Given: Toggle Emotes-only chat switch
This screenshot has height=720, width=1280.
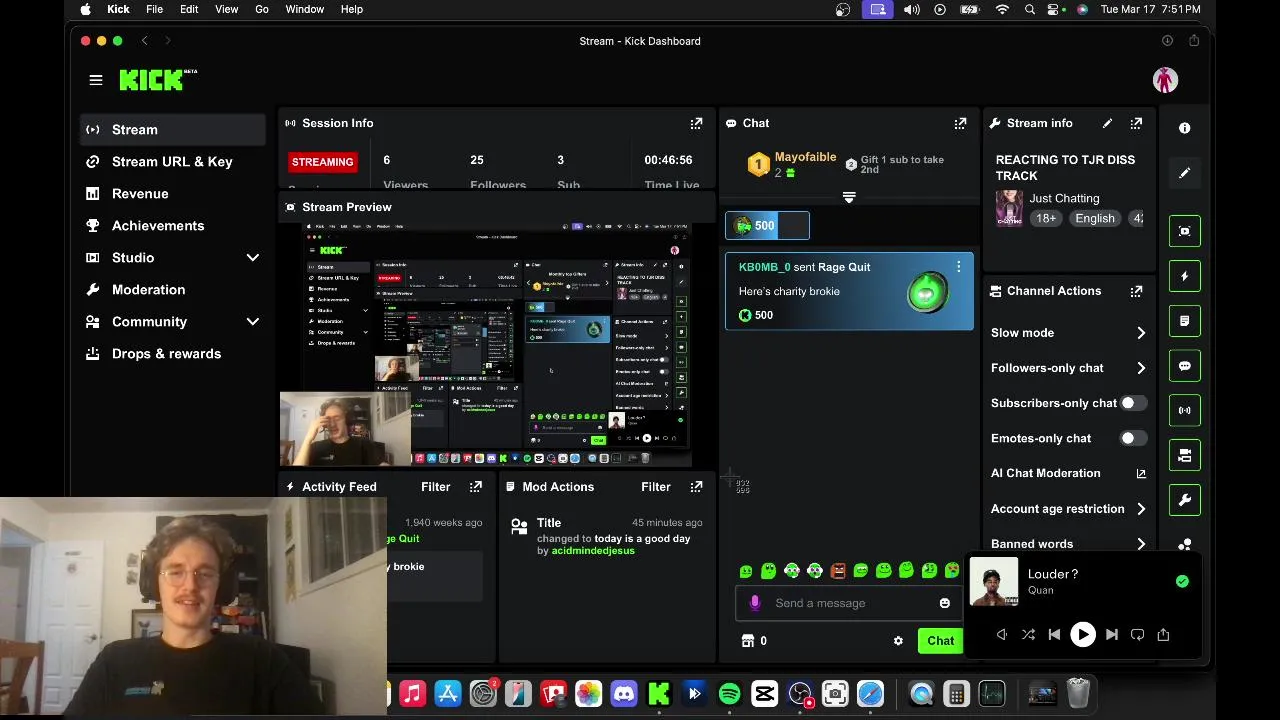Looking at the screenshot, I should [x=1133, y=438].
